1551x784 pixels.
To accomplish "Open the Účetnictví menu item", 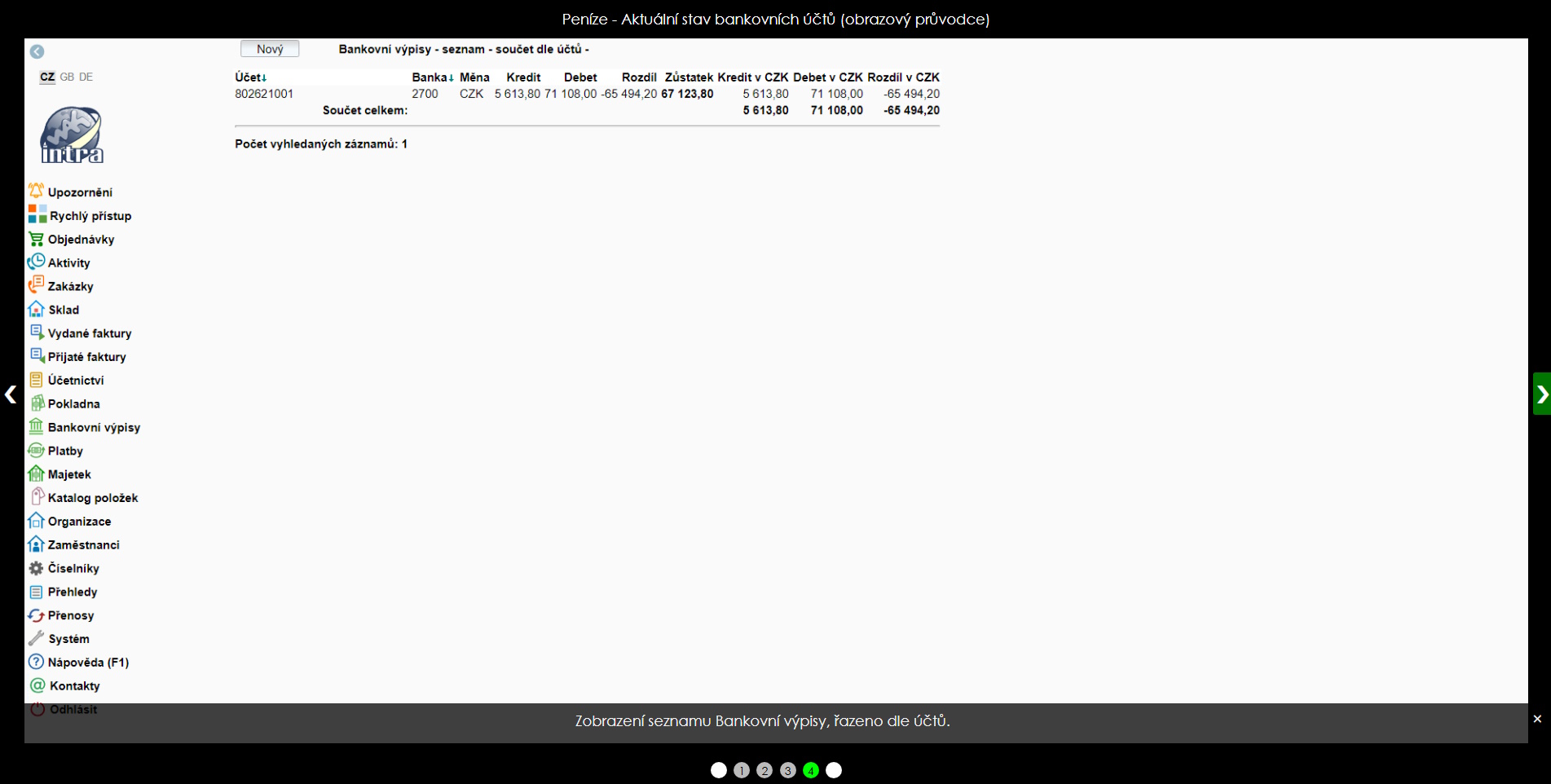I will coord(76,381).
